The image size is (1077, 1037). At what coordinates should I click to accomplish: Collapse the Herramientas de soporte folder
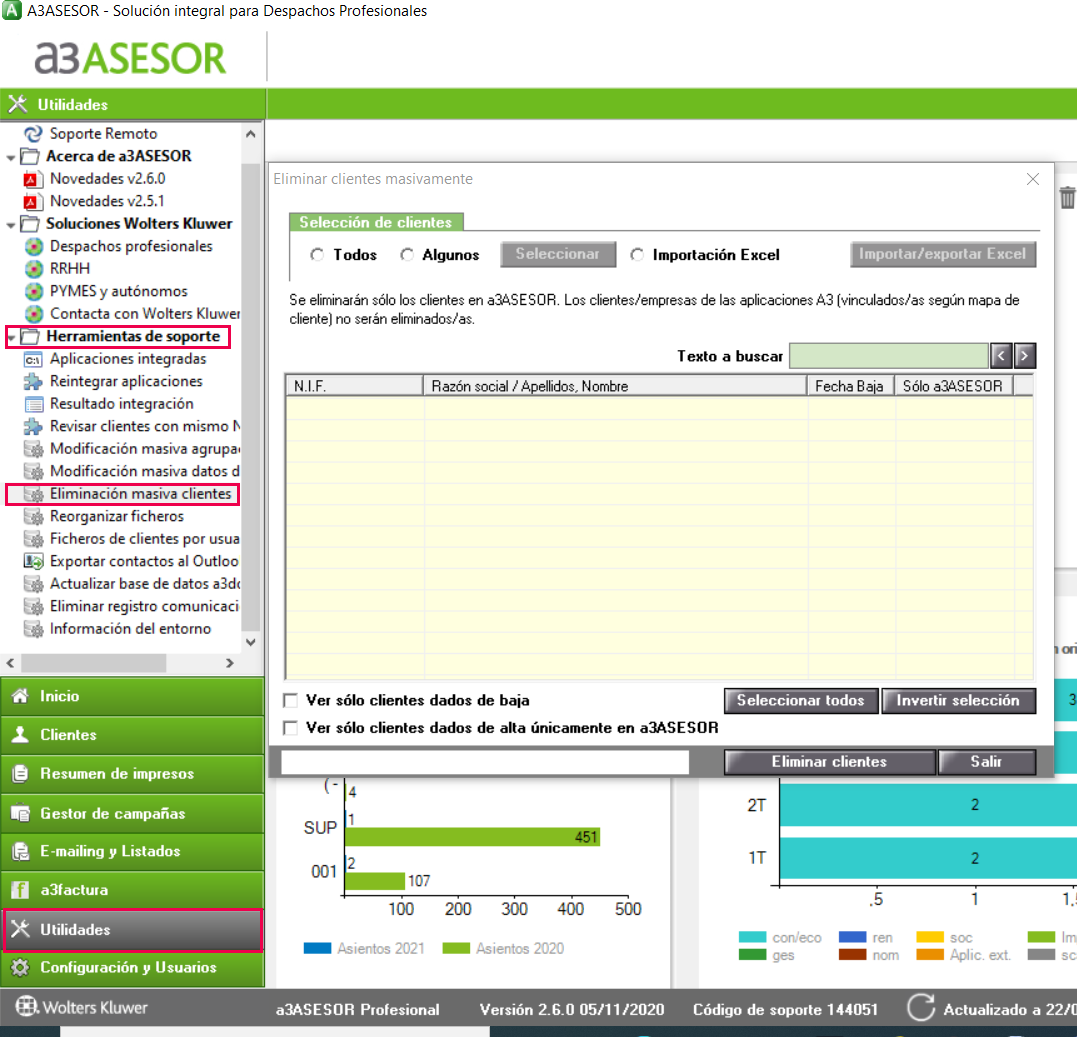10,337
